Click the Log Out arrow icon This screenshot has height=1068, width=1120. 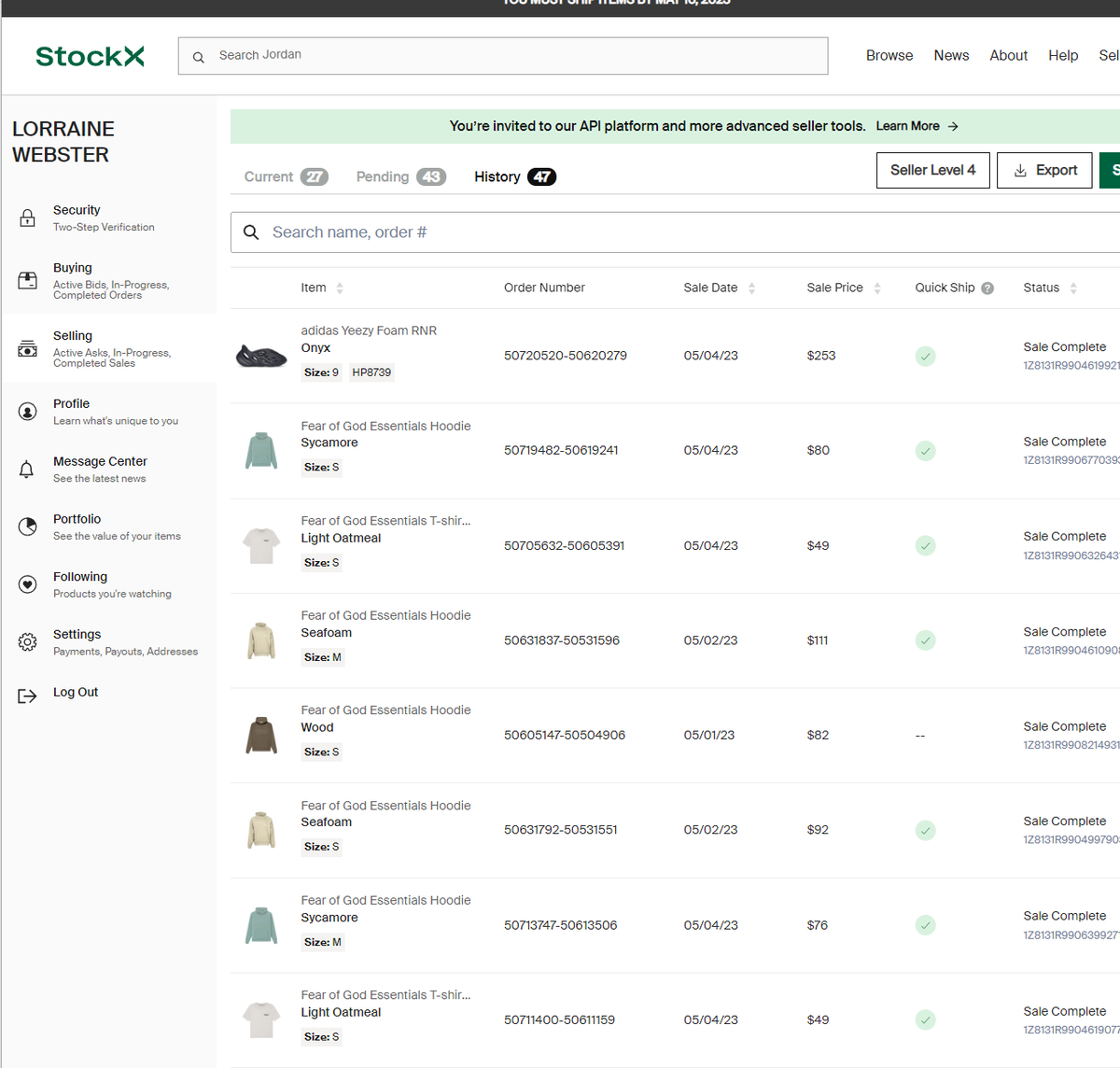point(27,696)
